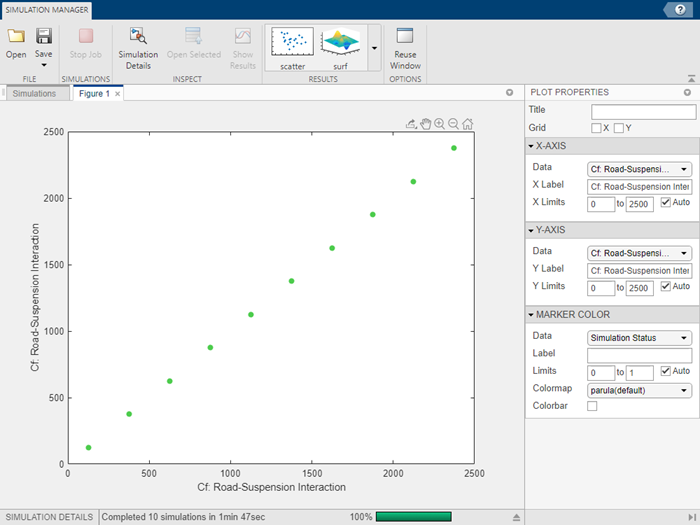
Task: Select the surf plot type
Action: pos(341,48)
